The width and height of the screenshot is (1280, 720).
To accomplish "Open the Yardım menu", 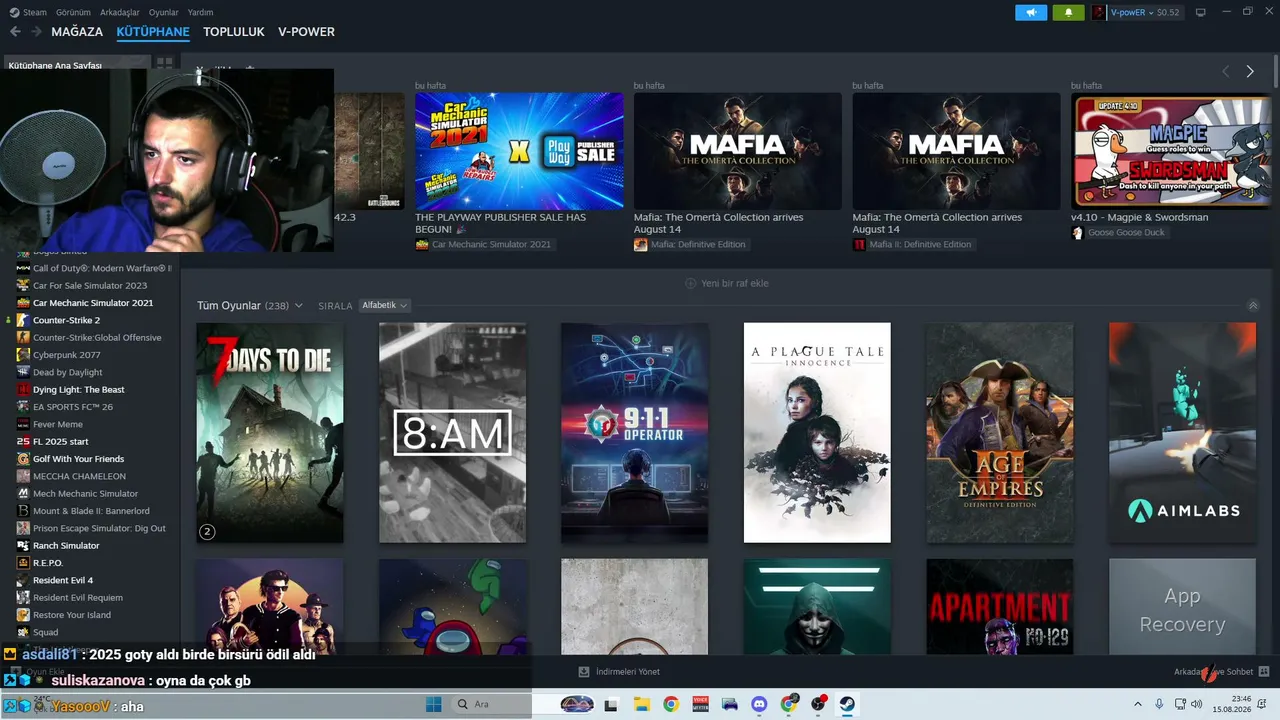I will pyautogui.click(x=200, y=12).
